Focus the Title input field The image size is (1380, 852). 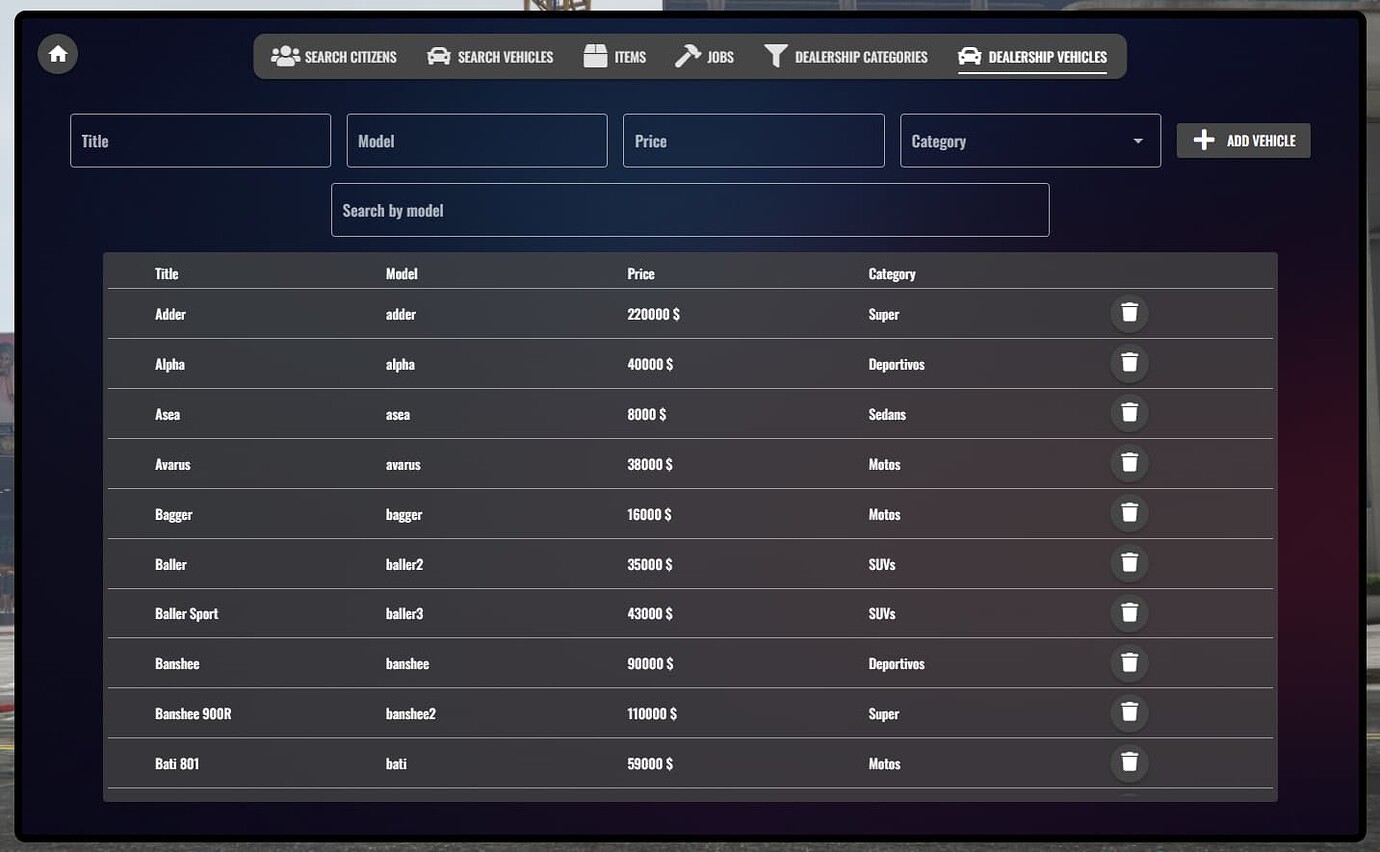[200, 141]
